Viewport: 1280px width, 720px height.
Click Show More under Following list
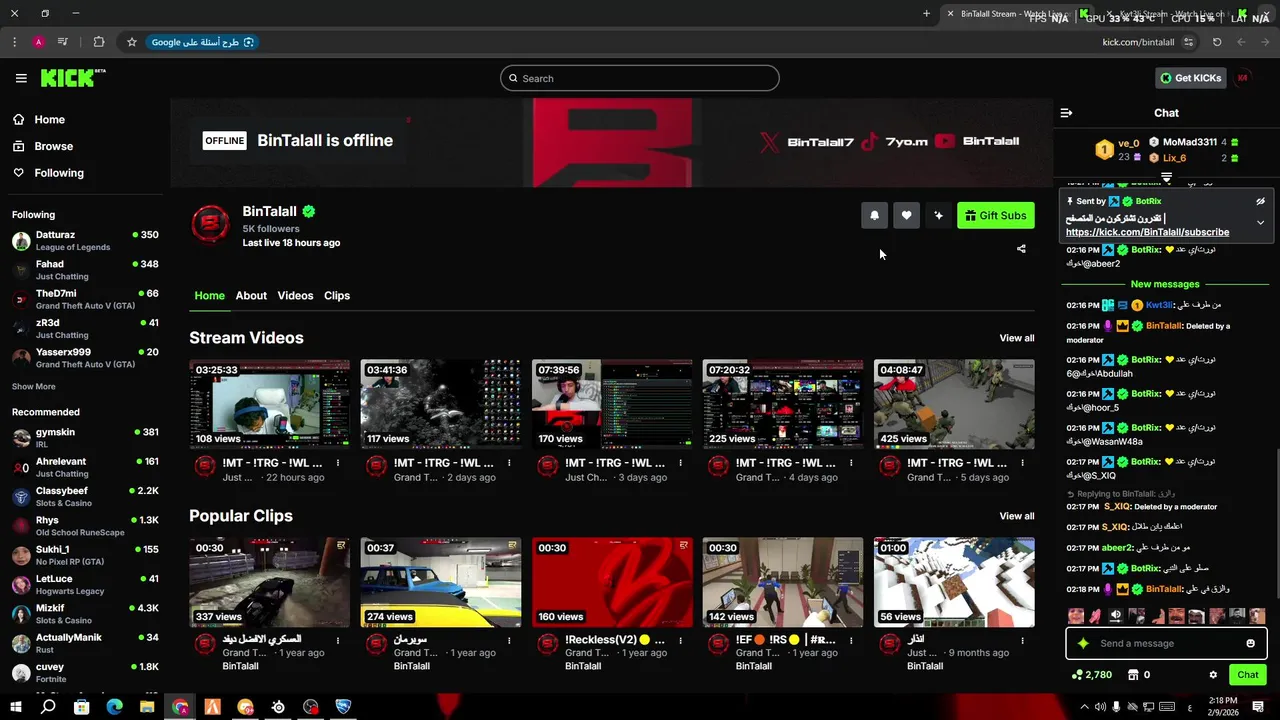point(34,386)
